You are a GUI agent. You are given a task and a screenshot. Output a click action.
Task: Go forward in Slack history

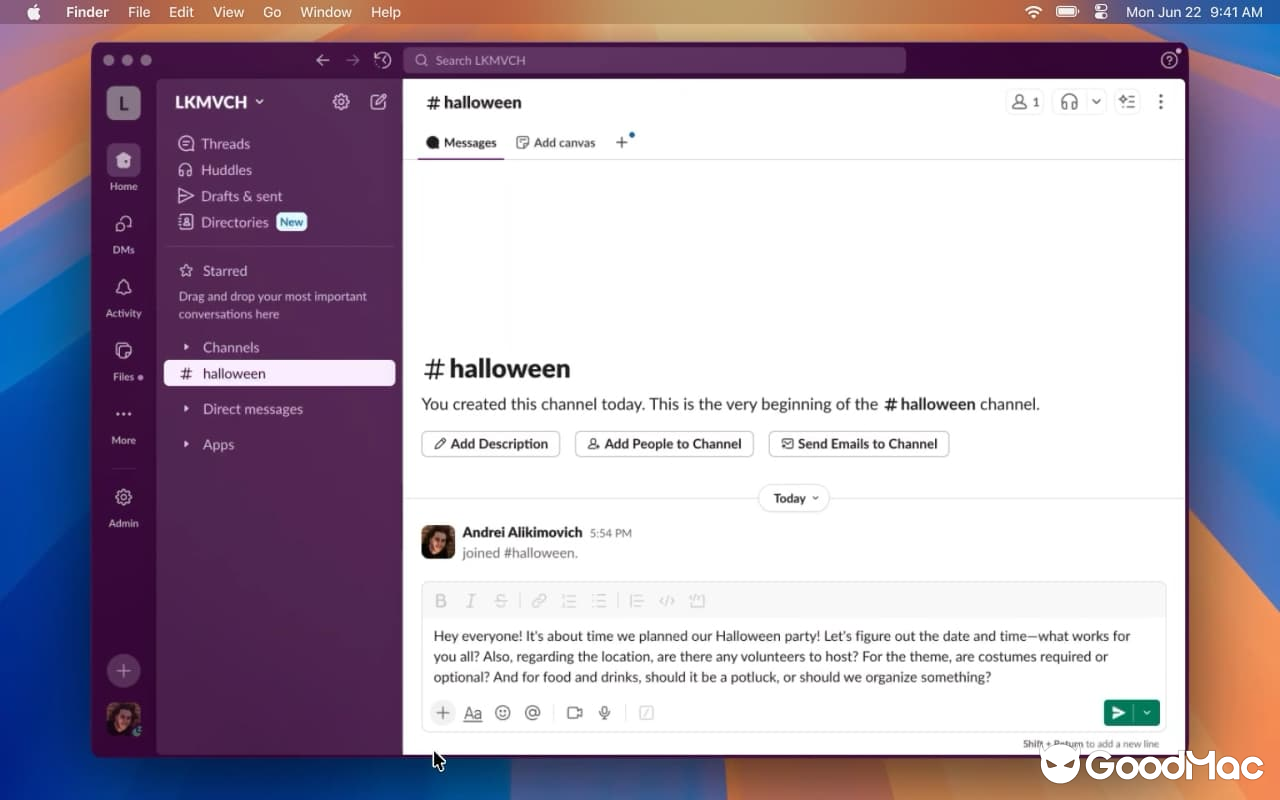[352, 60]
